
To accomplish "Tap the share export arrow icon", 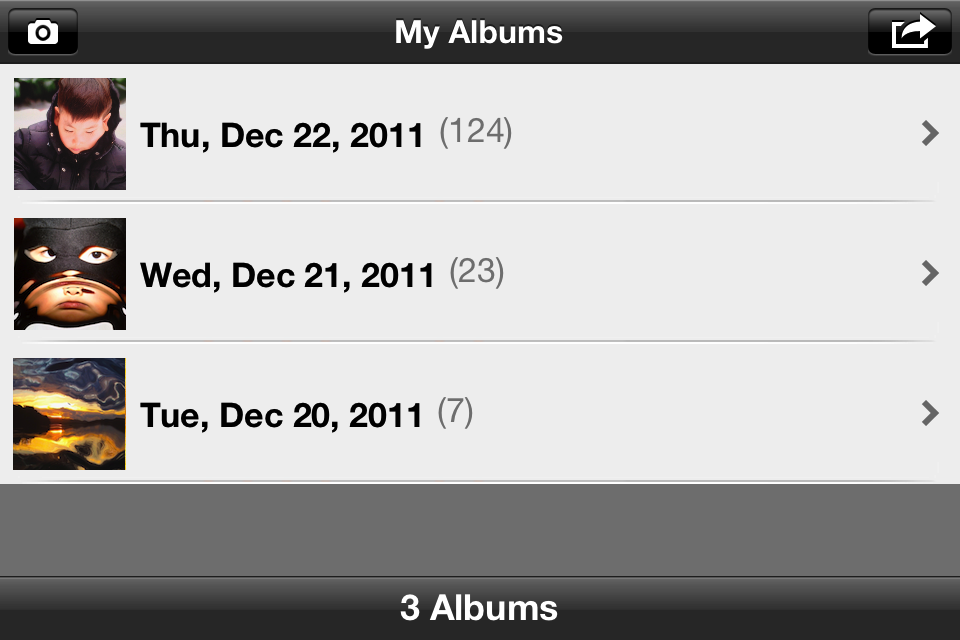I will (x=910, y=32).
